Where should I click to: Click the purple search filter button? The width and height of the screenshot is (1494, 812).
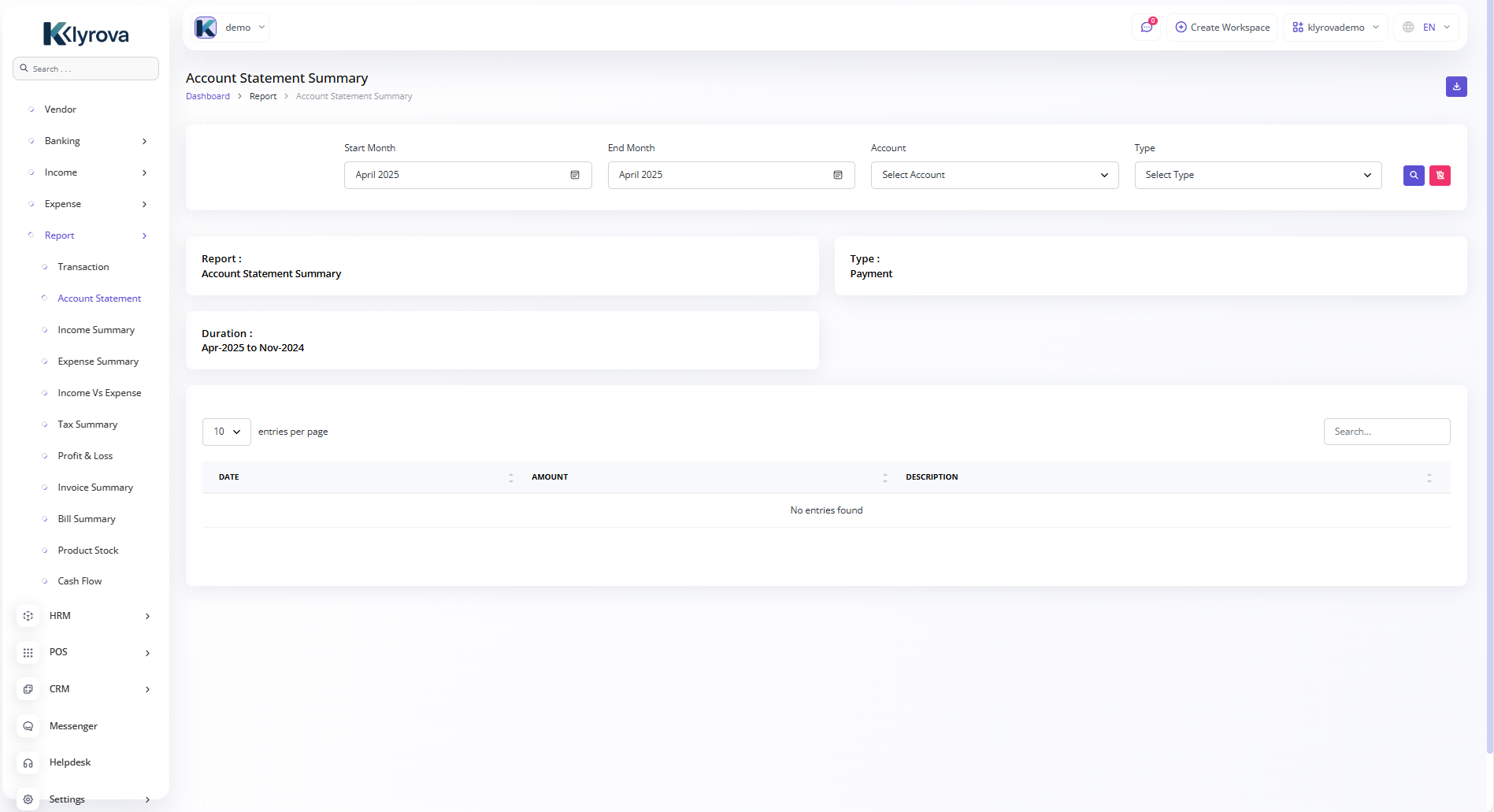1414,176
